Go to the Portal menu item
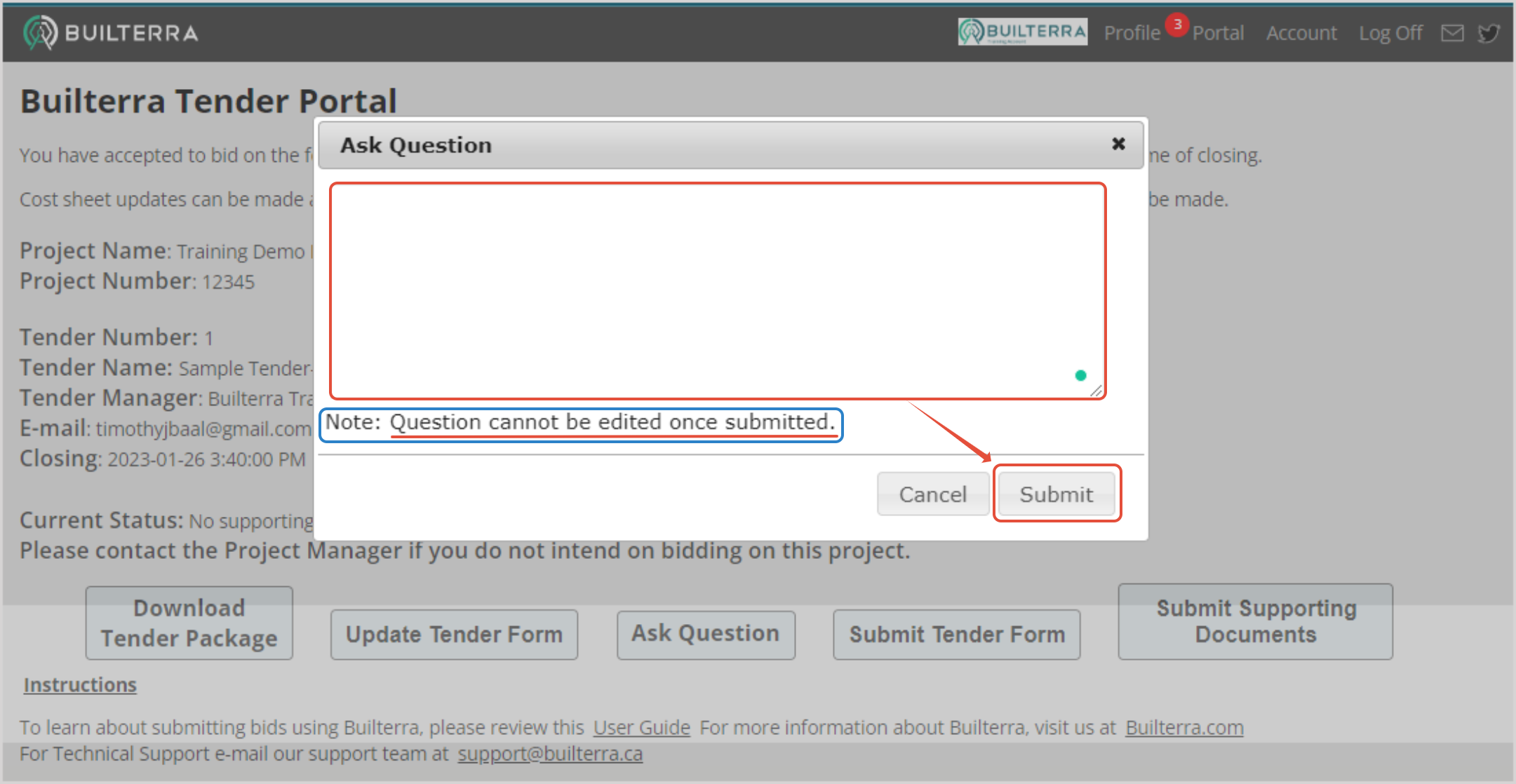The width and height of the screenshot is (1516, 784). tap(1218, 33)
